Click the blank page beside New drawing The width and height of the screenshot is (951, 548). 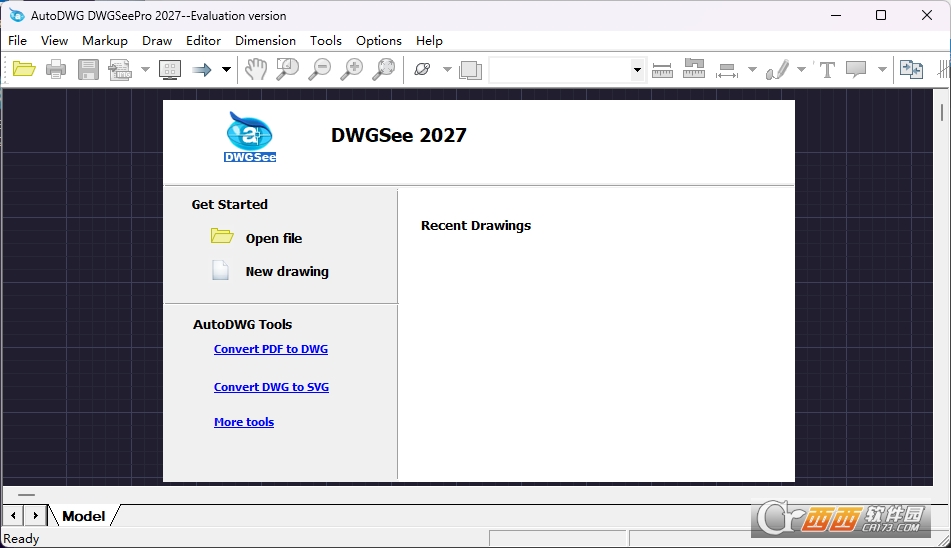[x=220, y=270]
